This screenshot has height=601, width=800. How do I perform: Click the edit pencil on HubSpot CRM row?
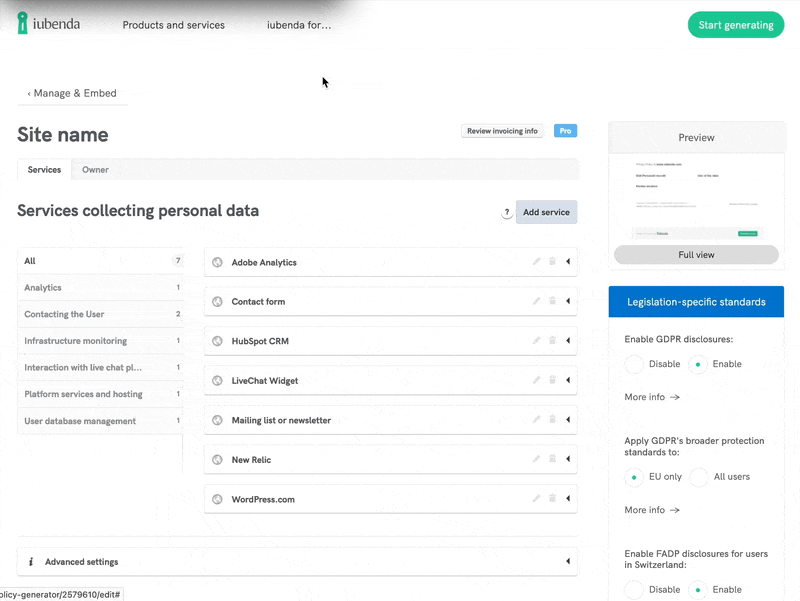536,341
